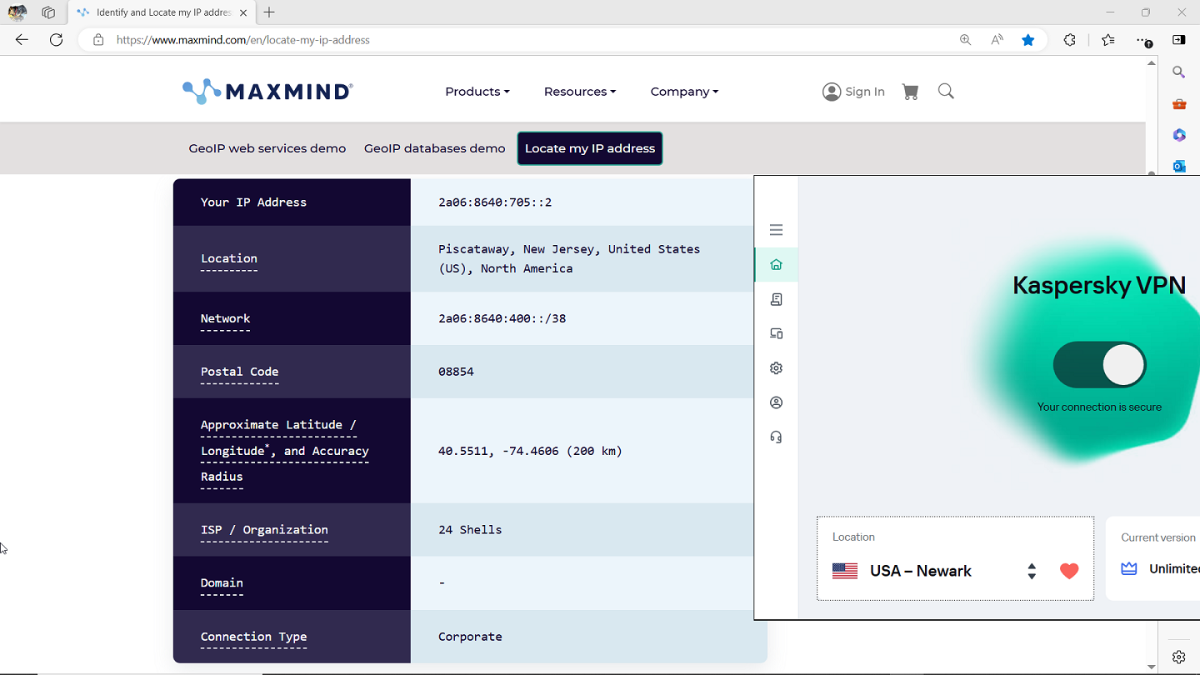
Task: Expand the Resources dropdown menu
Action: coord(579,92)
